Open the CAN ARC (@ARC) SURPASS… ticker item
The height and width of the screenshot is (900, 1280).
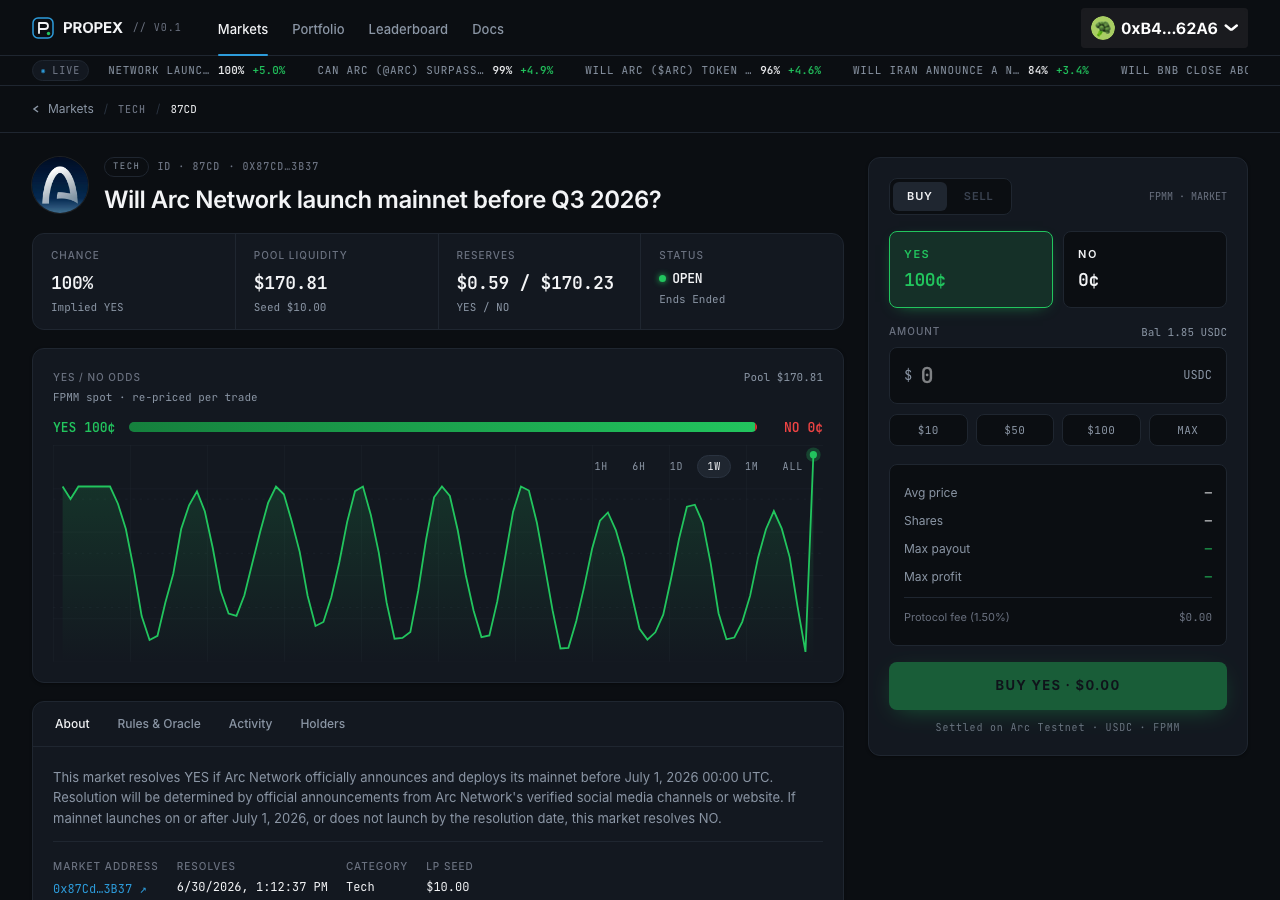[435, 71]
